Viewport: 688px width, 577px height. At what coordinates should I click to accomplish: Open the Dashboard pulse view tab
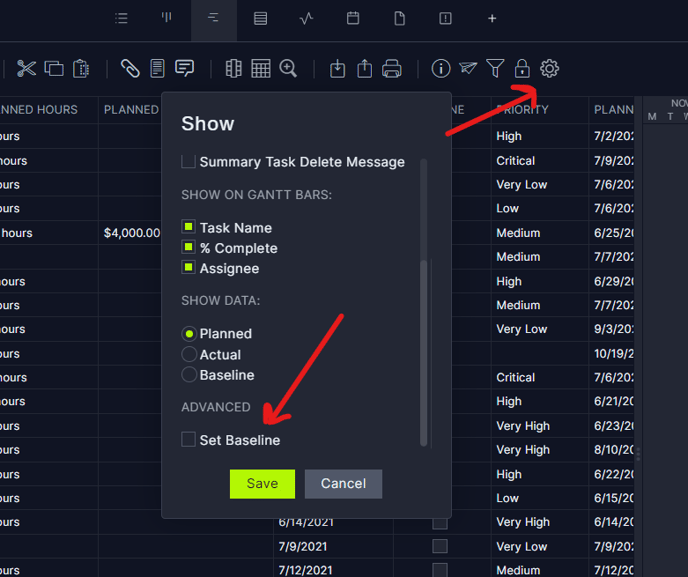click(x=306, y=18)
